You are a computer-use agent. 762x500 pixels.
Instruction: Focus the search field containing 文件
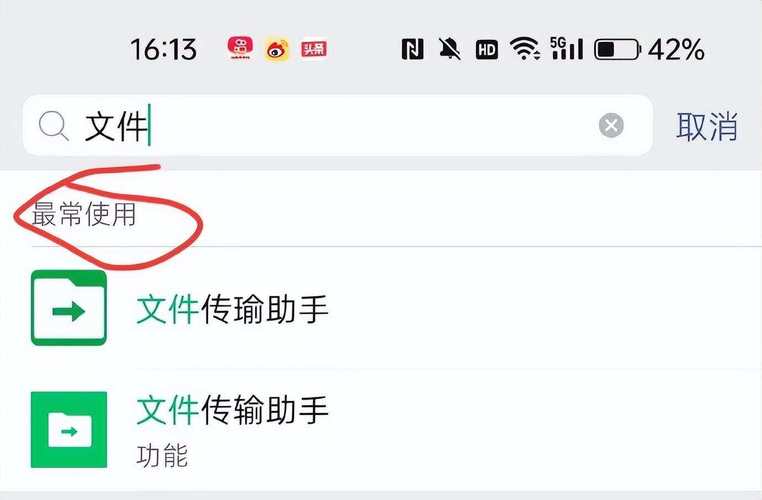[x=337, y=126]
